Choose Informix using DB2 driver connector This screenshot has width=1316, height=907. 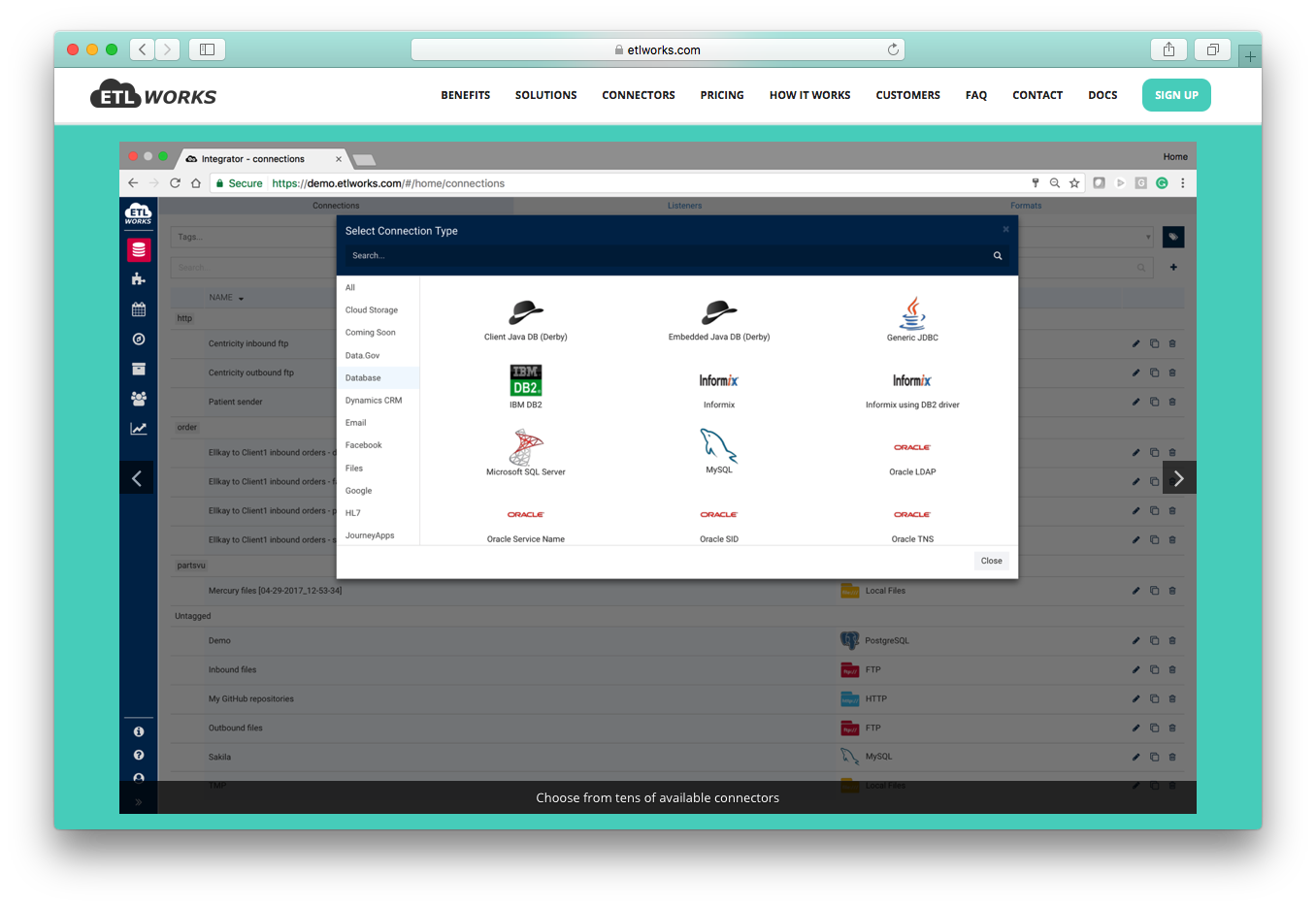tap(912, 390)
